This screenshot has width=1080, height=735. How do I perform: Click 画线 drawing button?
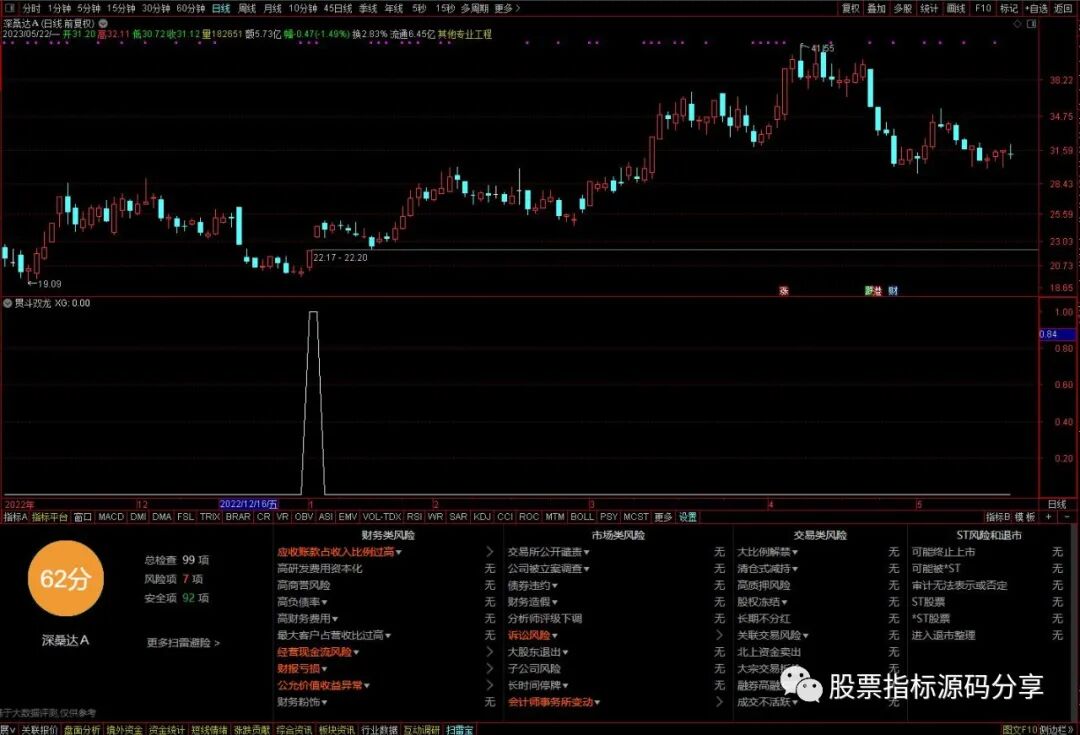956,8
